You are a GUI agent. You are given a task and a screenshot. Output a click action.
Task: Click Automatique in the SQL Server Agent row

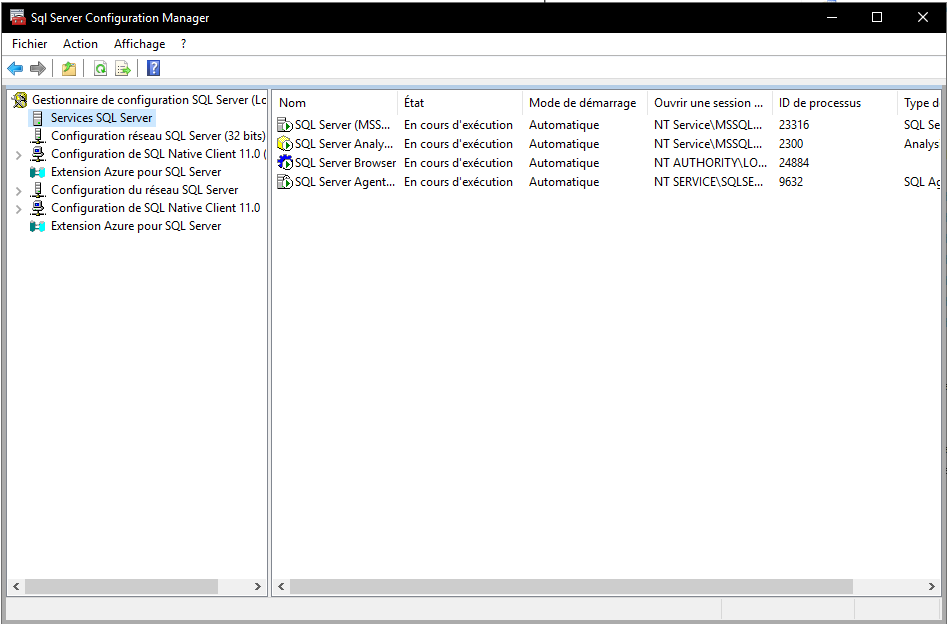click(564, 182)
